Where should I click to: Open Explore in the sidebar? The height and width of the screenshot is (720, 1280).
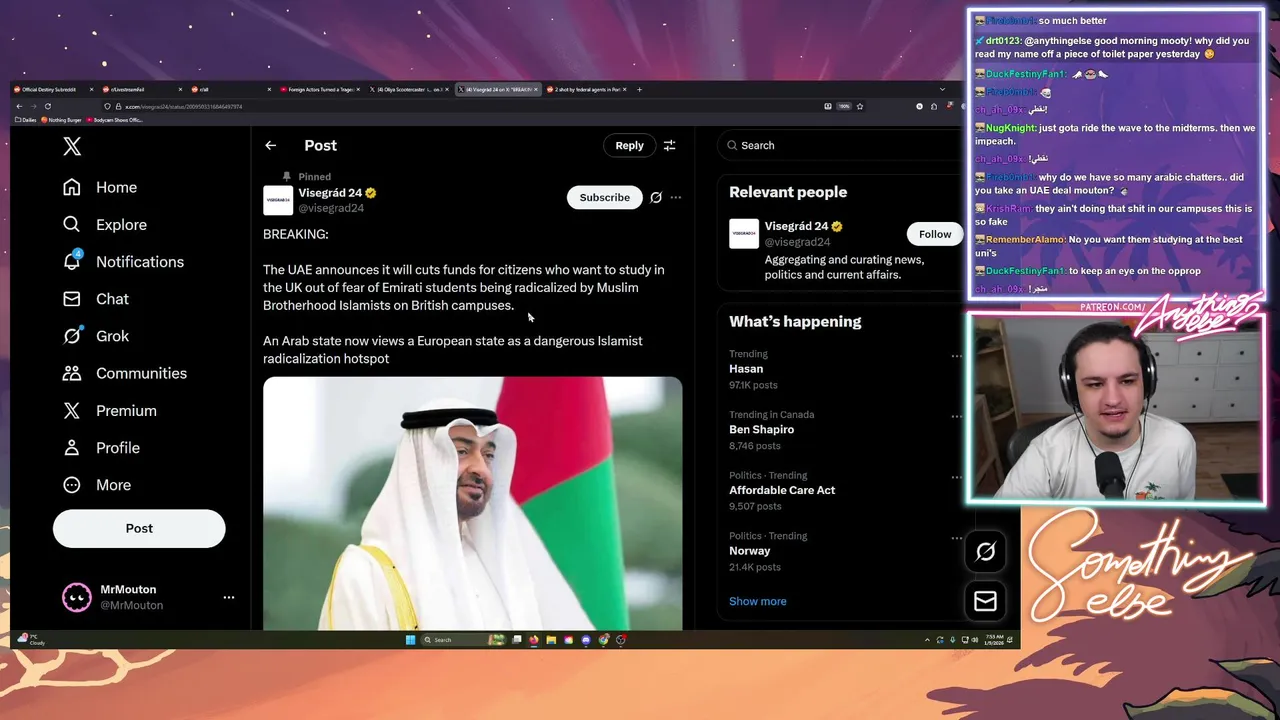point(104,225)
